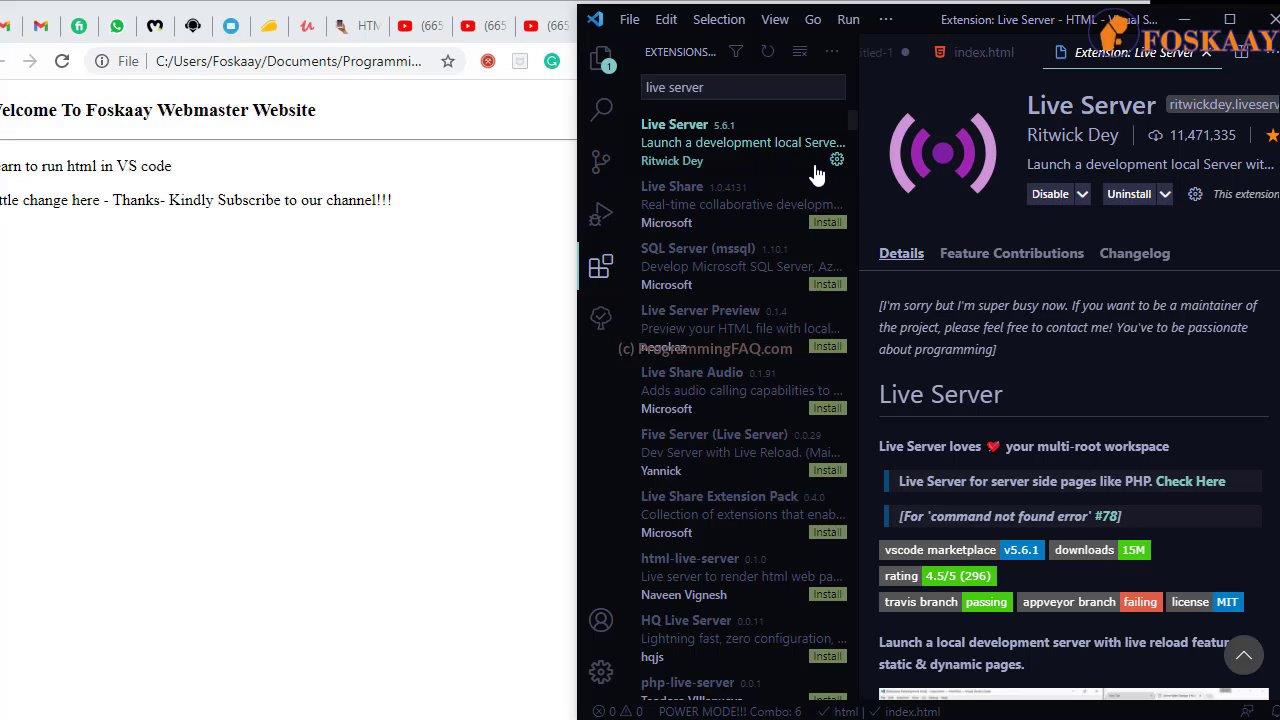Open the VS Code File menu
This screenshot has height=720, width=1280.
[629, 19]
